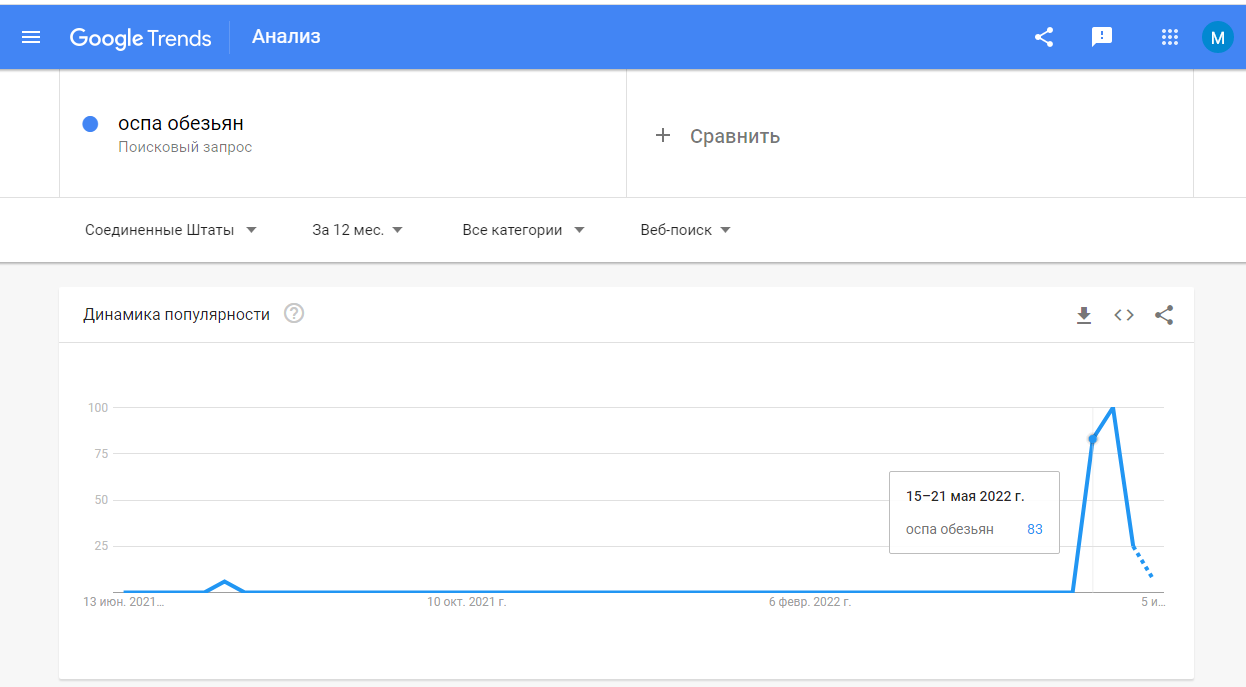The height and width of the screenshot is (687, 1246).
Task: Open the Google apps grid
Action: 1170,38
